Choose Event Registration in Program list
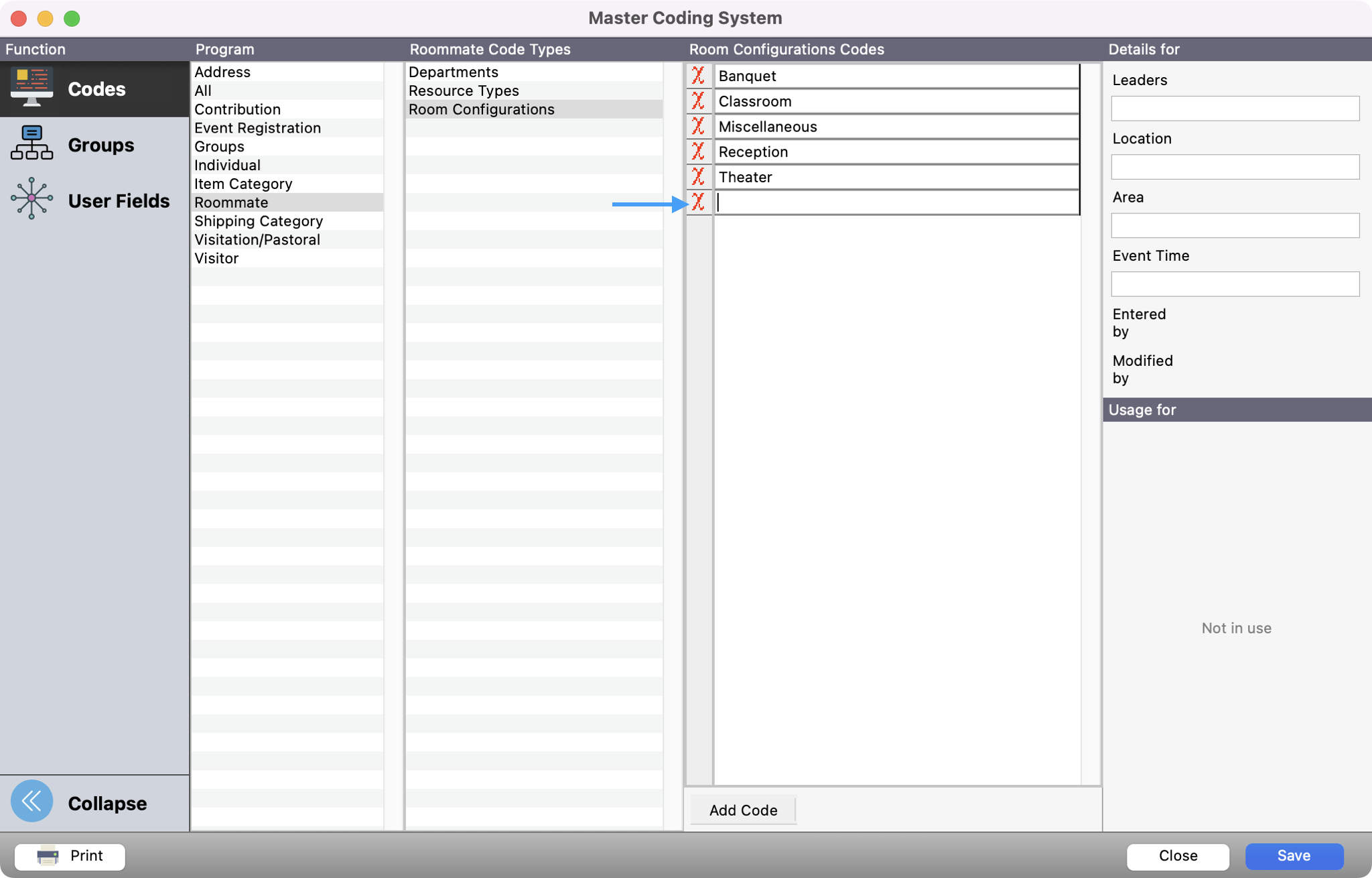1372x878 pixels. coord(257,128)
